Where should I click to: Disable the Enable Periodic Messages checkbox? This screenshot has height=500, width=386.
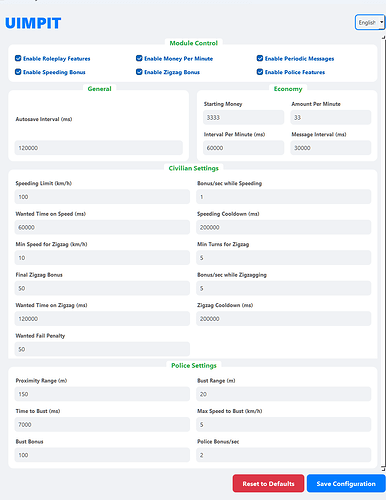260,58
